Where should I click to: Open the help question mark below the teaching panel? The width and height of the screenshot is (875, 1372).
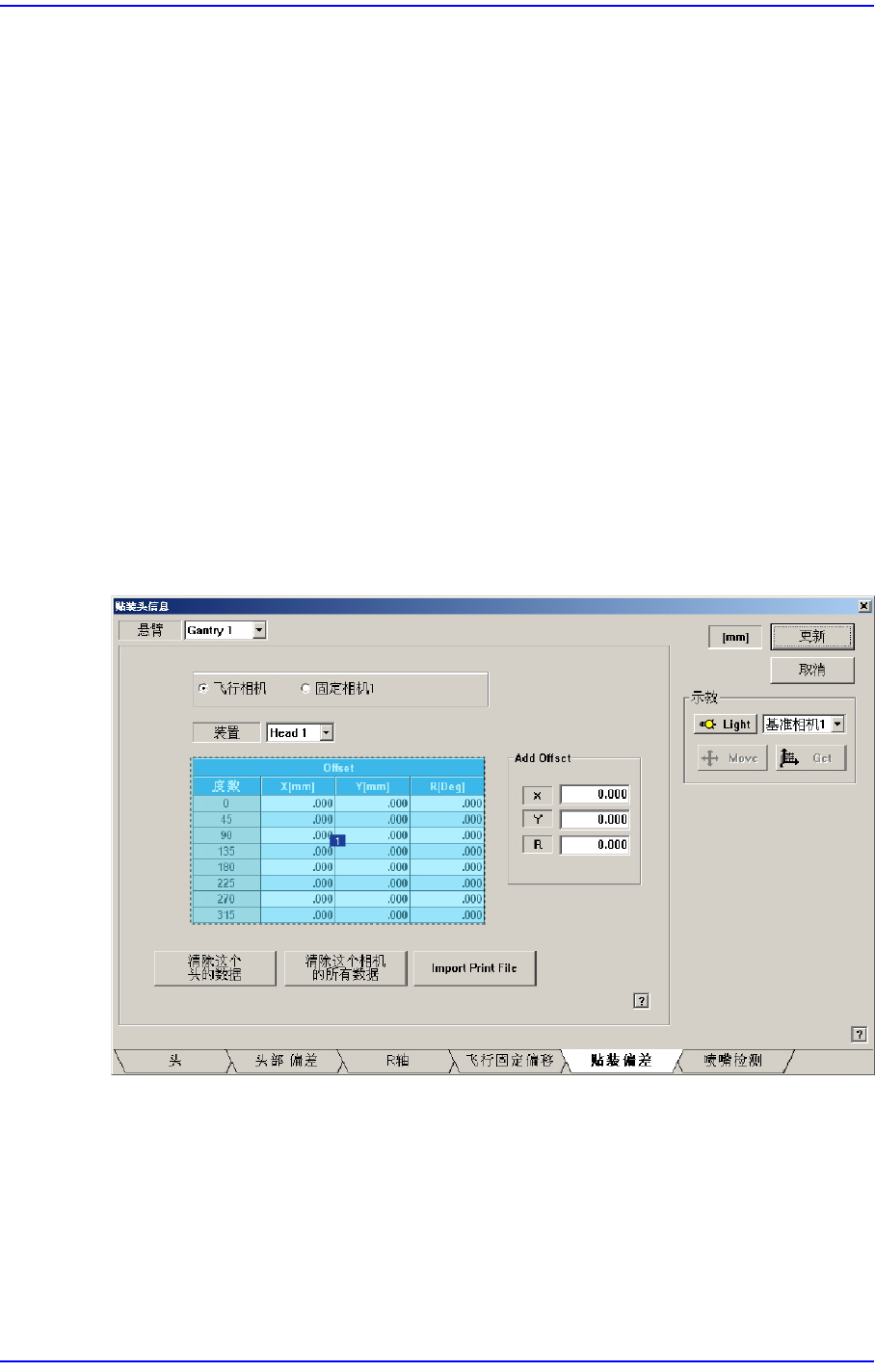(859, 1035)
